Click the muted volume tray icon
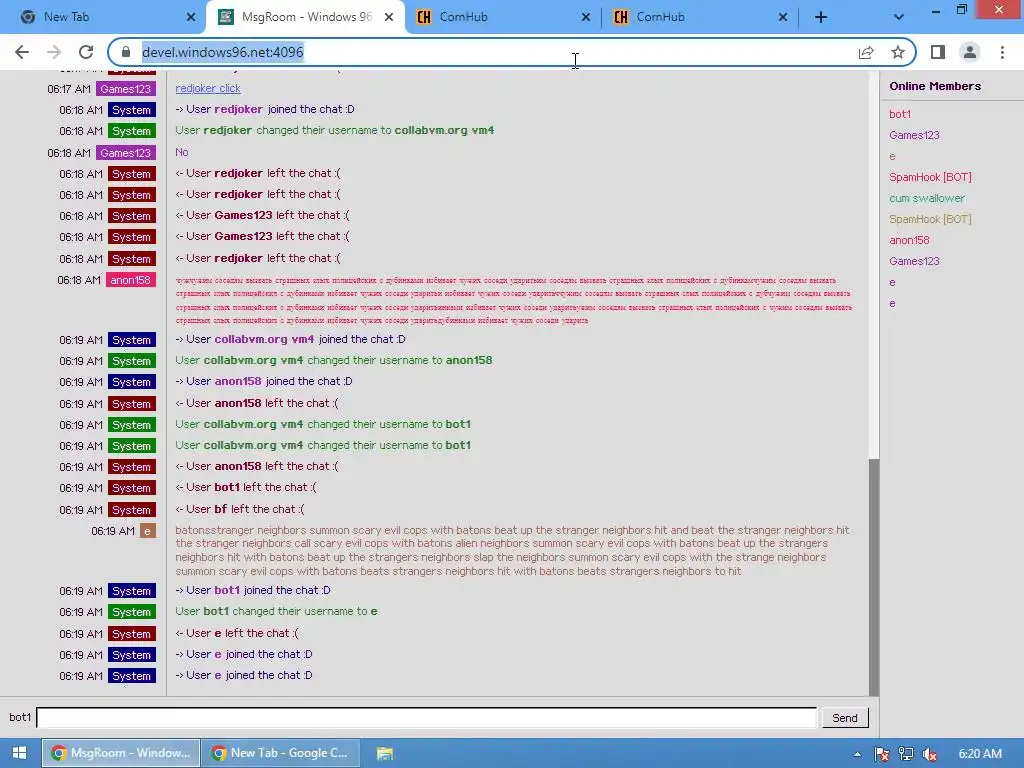1024x768 pixels. click(930, 754)
